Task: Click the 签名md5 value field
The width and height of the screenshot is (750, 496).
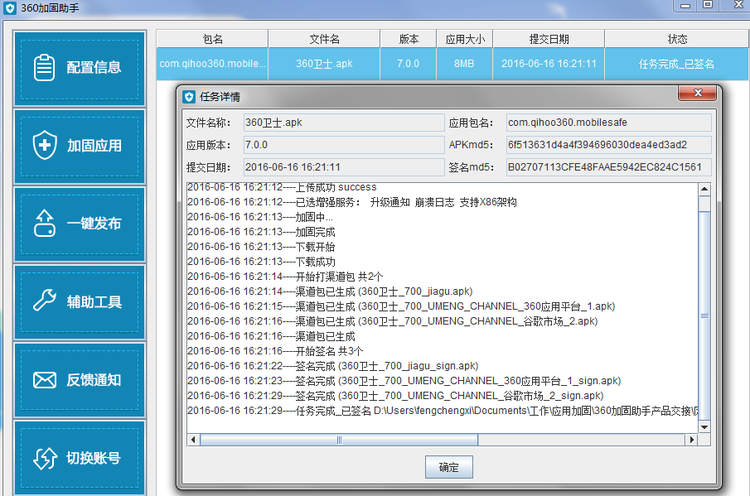Action: (x=608, y=167)
